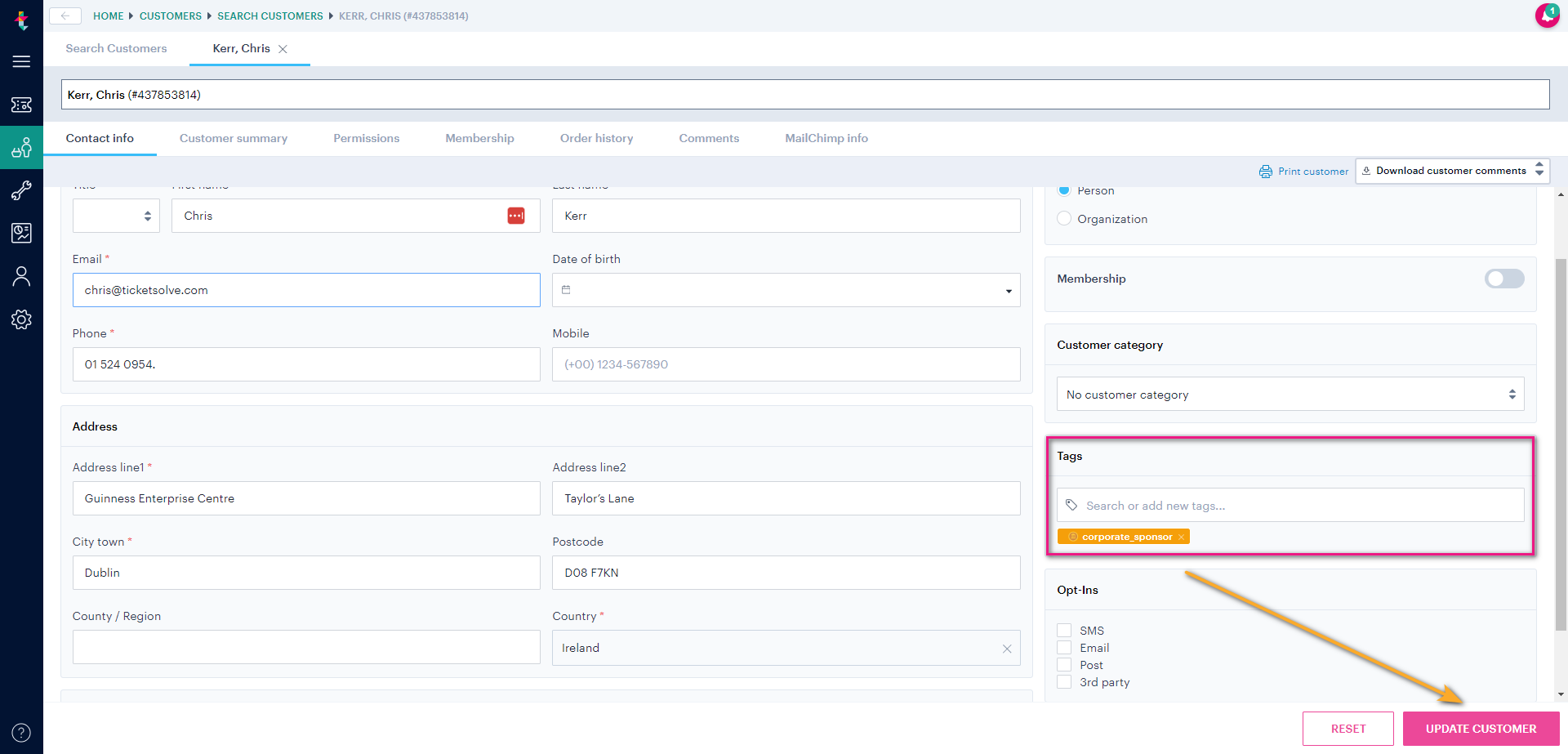This screenshot has height=754, width=1568.
Task: Open the Country dropdown showing Ireland
Action: [x=786, y=648]
